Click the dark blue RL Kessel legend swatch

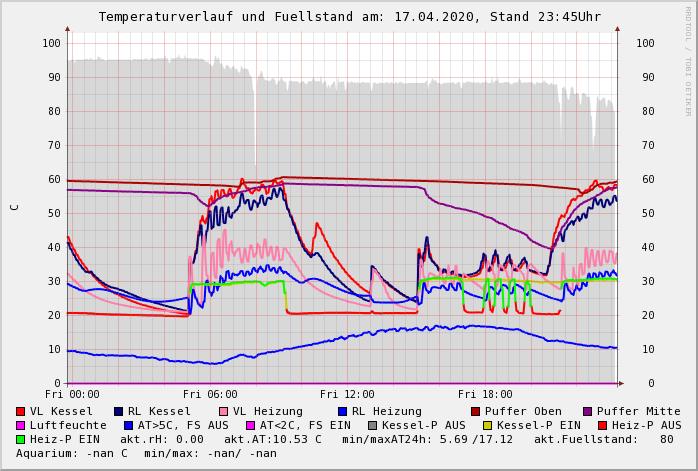(x=119, y=411)
